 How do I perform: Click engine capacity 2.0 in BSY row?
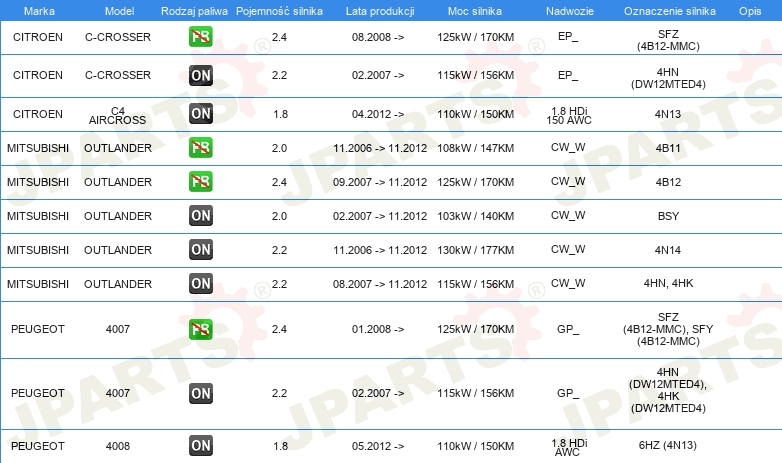click(279, 216)
